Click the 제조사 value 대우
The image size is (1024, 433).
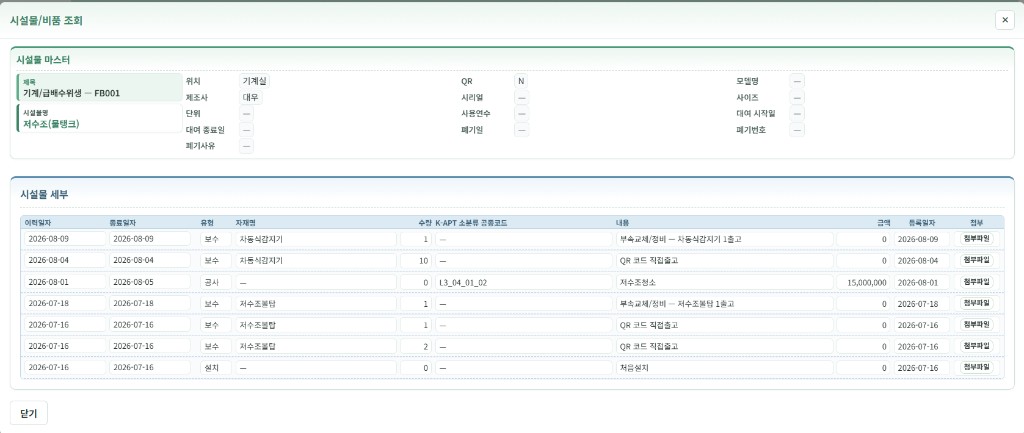(x=251, y=97)
